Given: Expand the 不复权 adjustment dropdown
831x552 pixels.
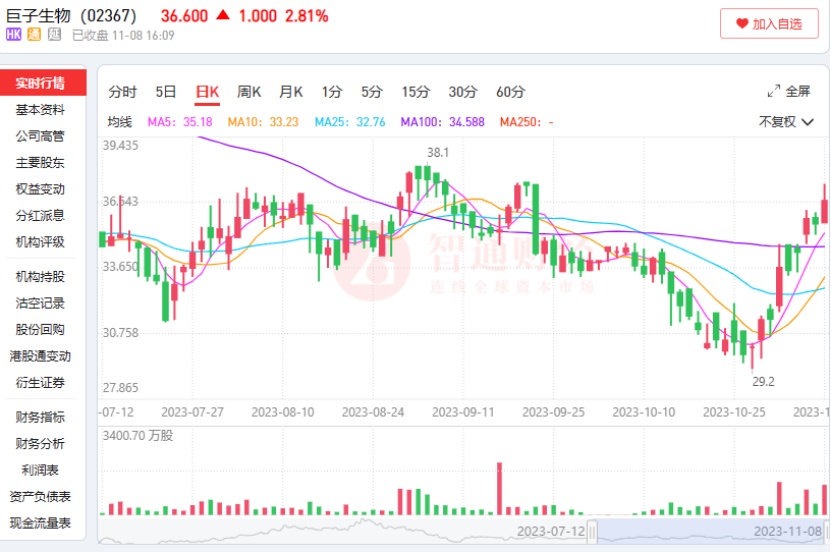Looking at the screenshot, I should click(785, 122).
